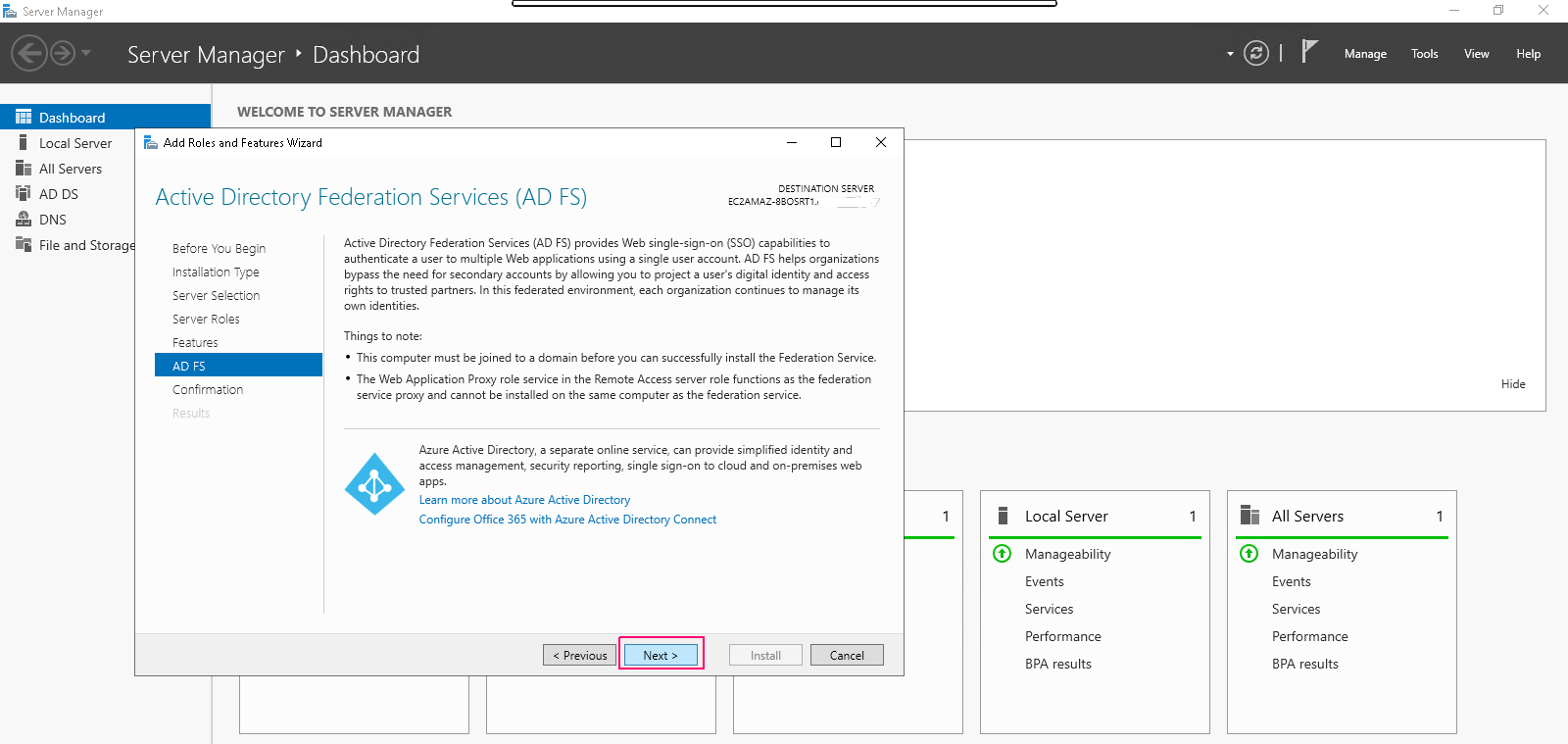This screenshot has height=744, width=1568.
Task: Click Hide in the welcome panel
Action: coord(1513,384)
